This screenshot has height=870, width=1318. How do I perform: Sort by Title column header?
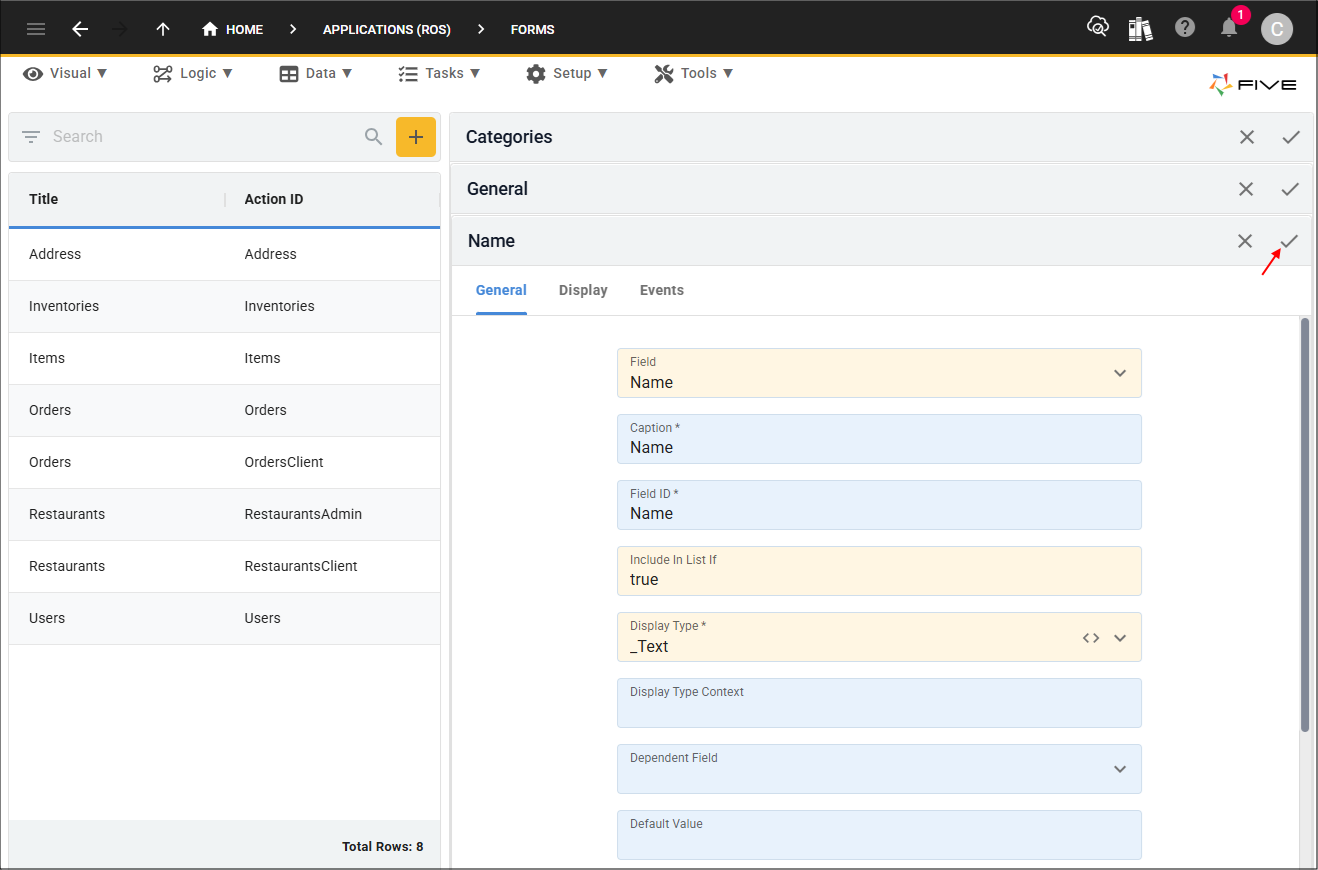click(44, 199)
